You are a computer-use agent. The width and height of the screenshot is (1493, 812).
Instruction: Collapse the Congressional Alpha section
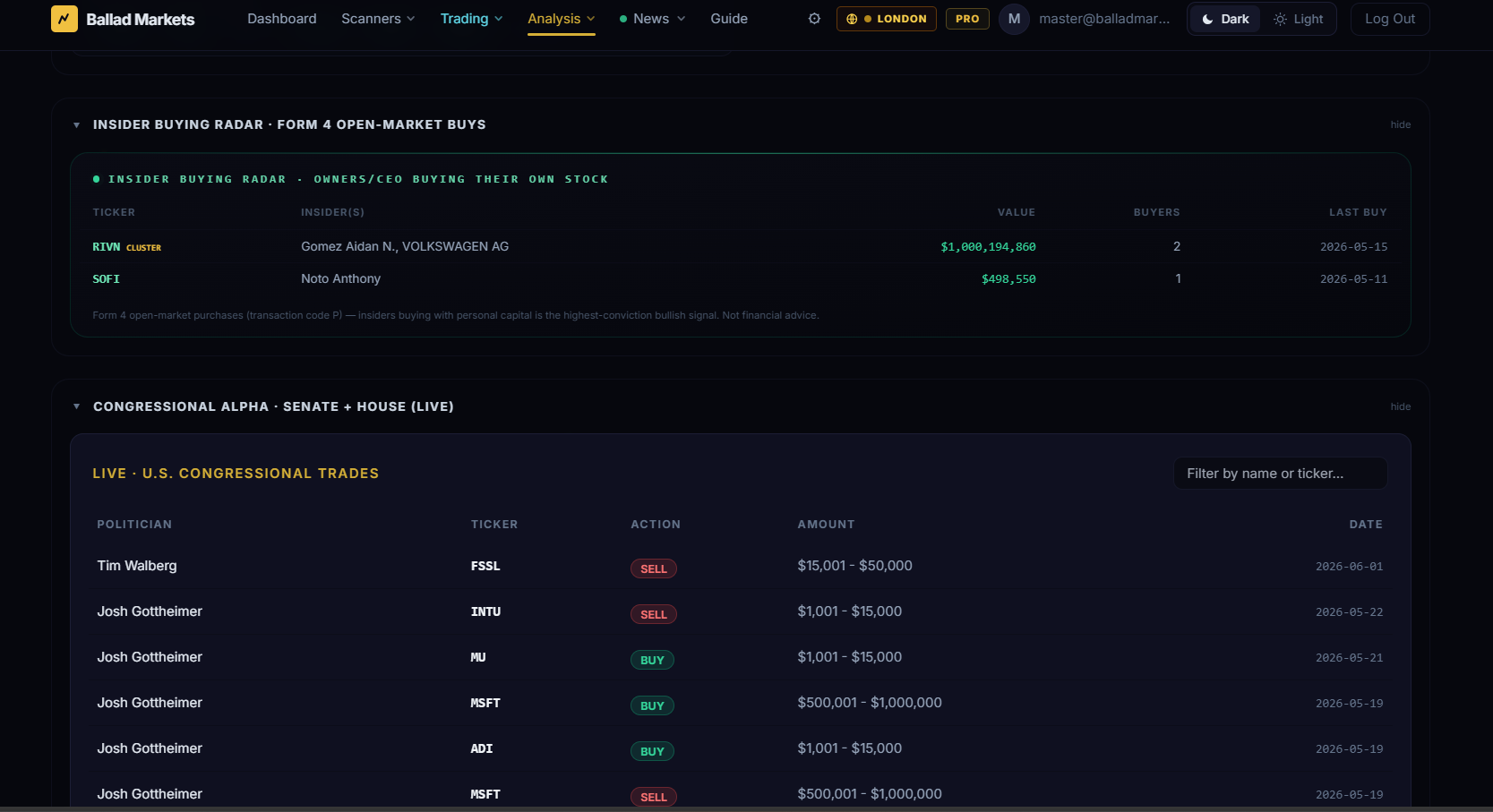click(x=77, y=407)
